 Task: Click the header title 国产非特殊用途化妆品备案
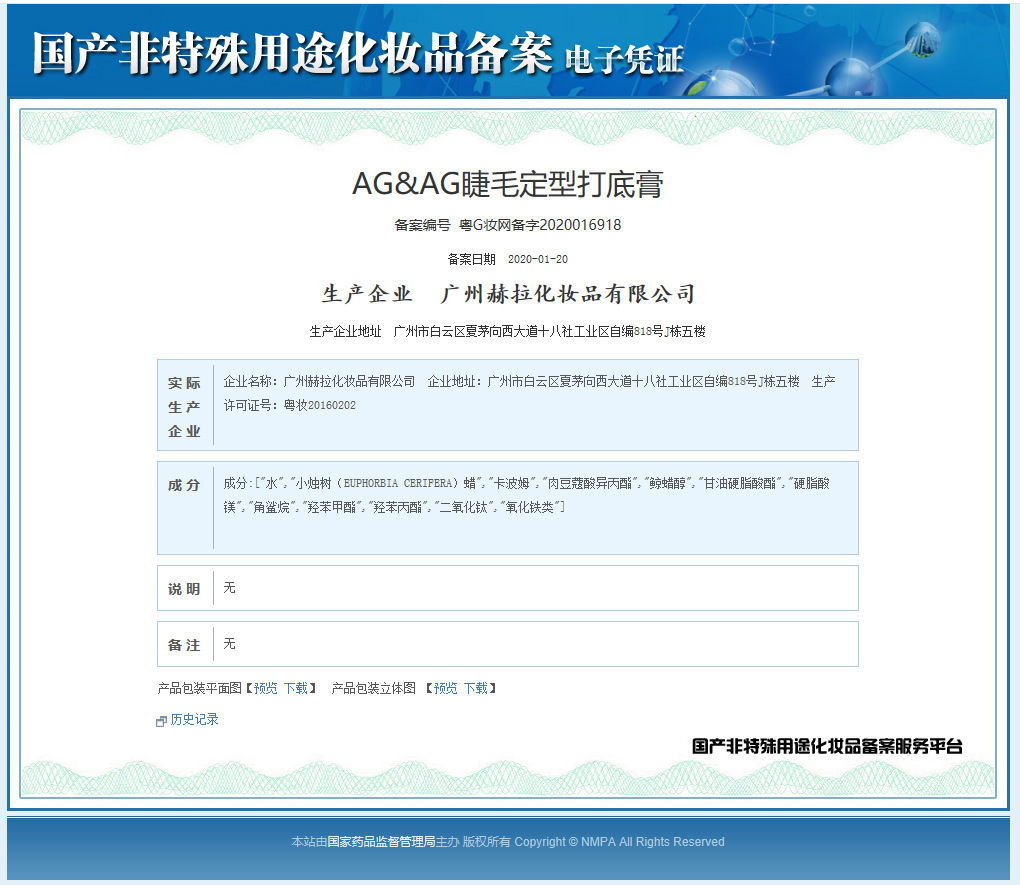[x=293, y=53]
